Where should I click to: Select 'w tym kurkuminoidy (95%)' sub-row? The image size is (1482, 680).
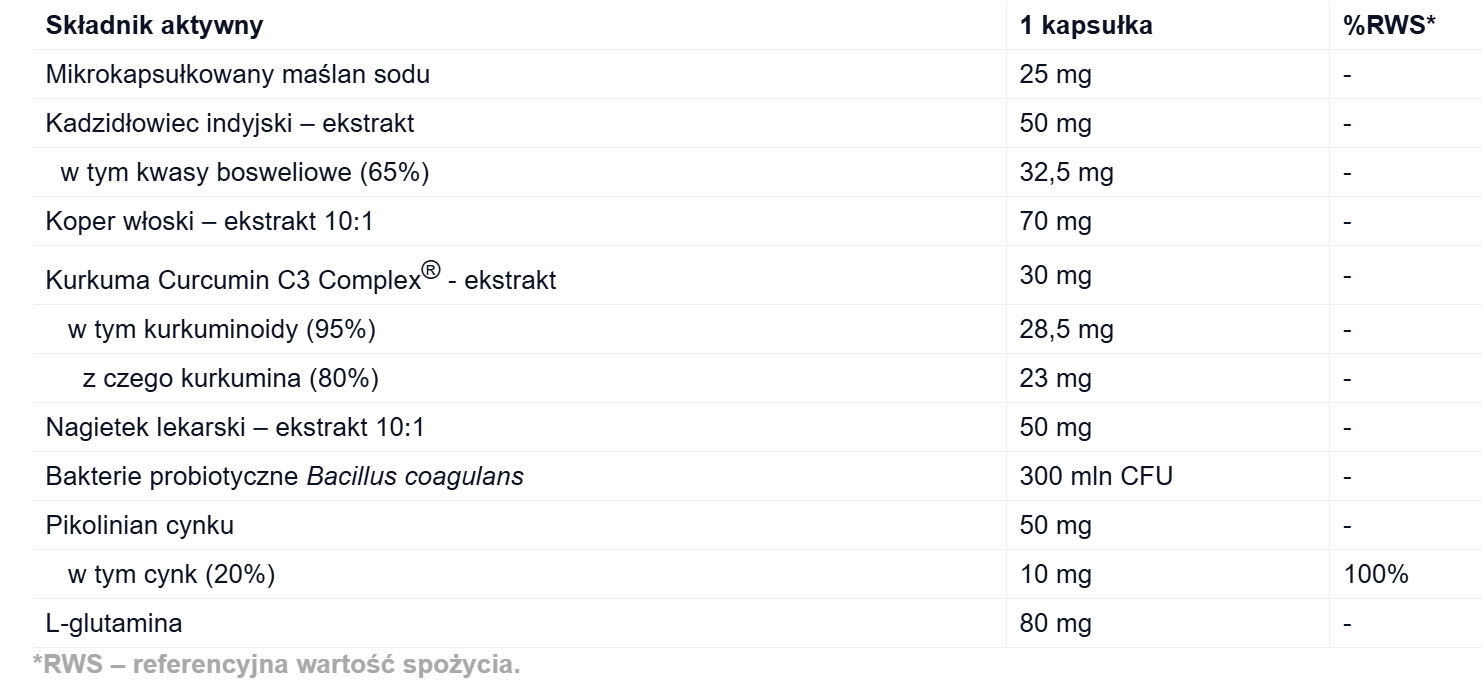[x=222, y=329]
